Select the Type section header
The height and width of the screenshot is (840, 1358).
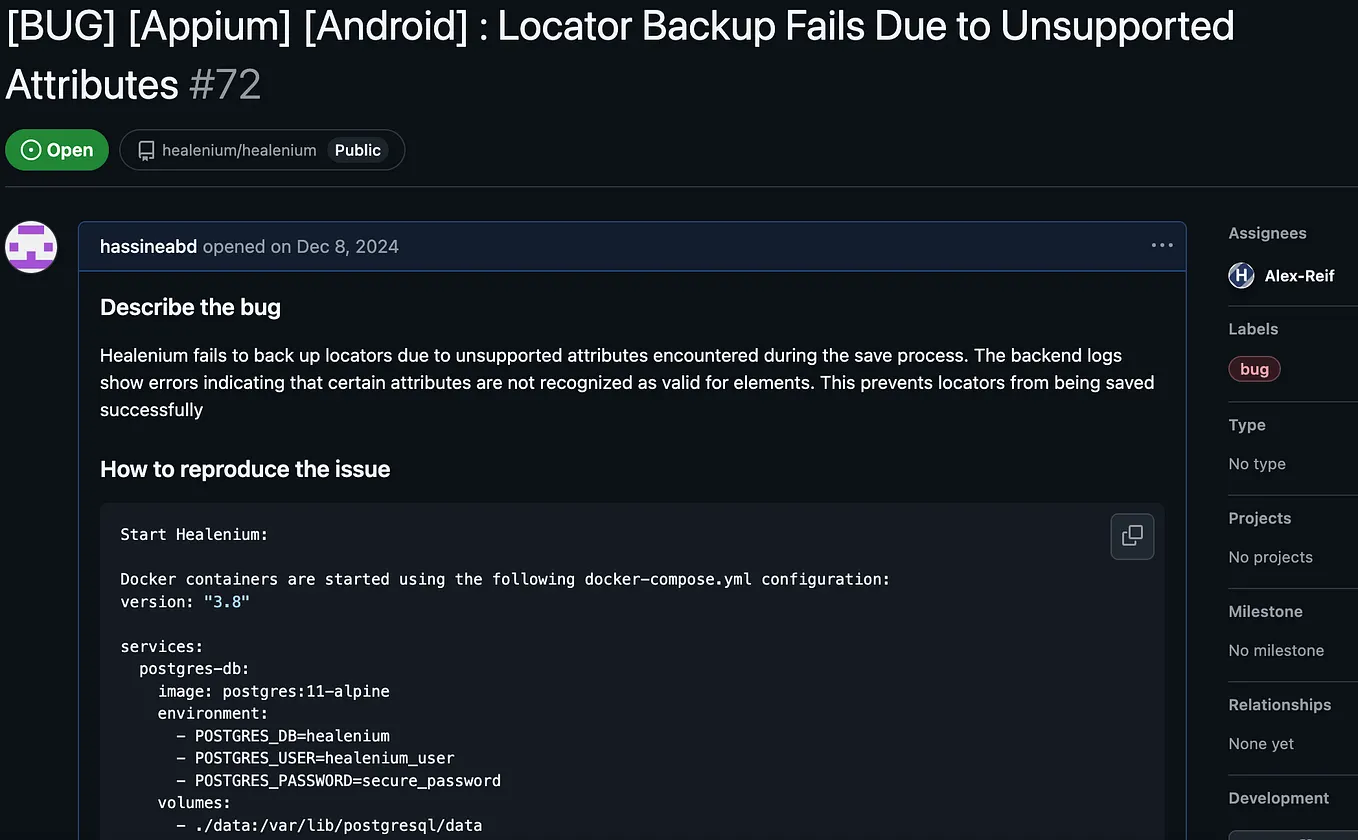point(1246,425)
